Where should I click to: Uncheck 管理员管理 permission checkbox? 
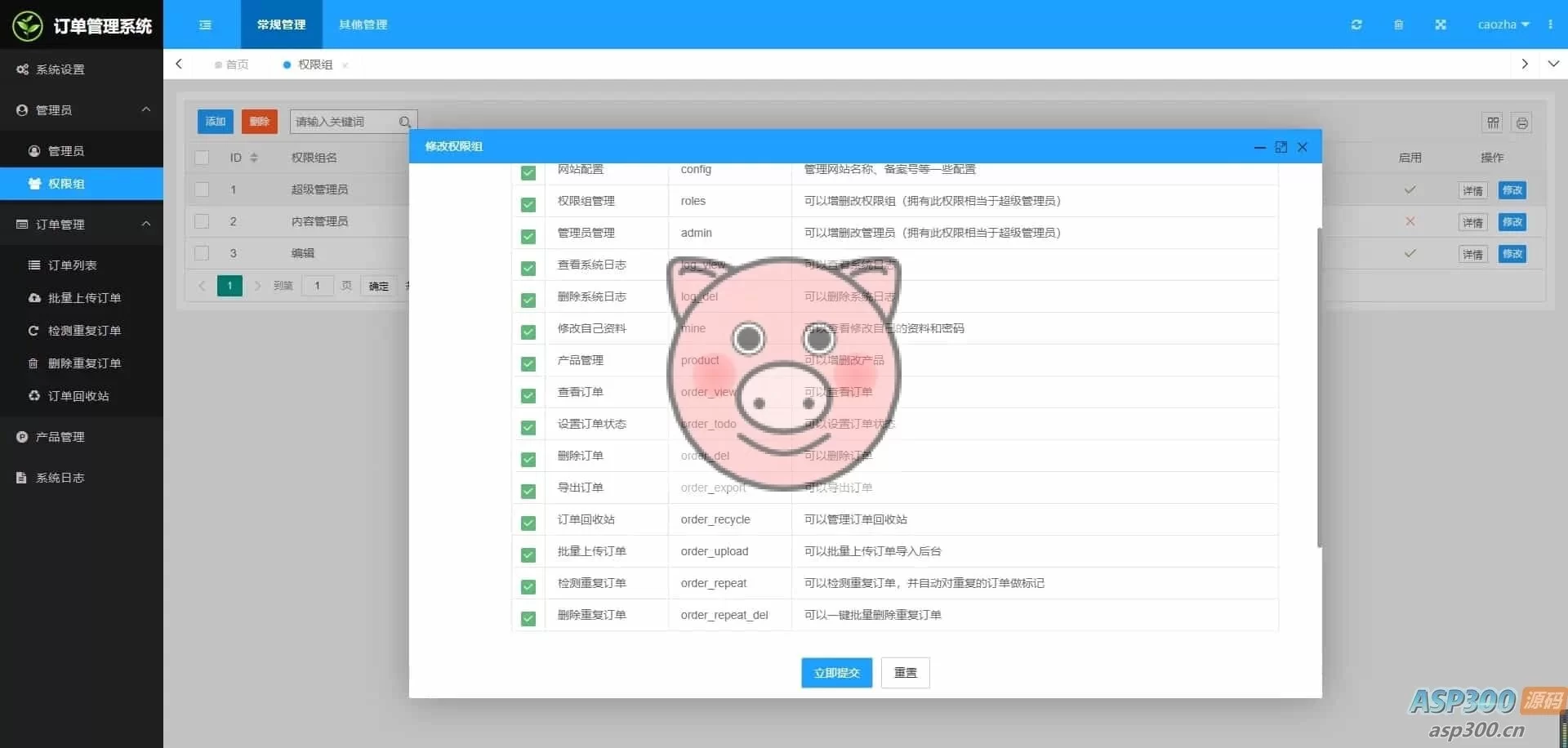(528, 236)
